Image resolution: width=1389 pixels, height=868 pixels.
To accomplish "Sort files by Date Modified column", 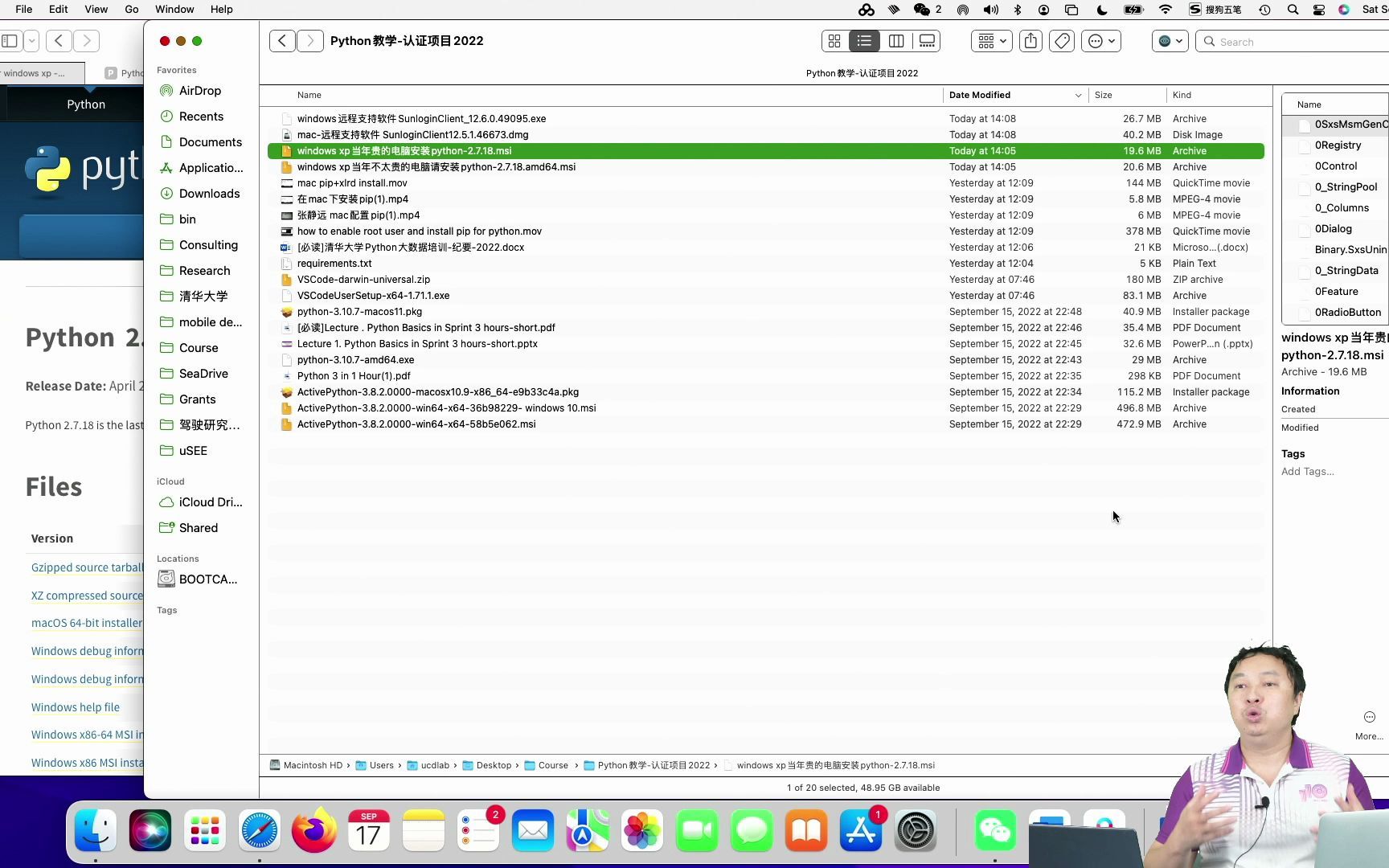I will [1014, 95].
